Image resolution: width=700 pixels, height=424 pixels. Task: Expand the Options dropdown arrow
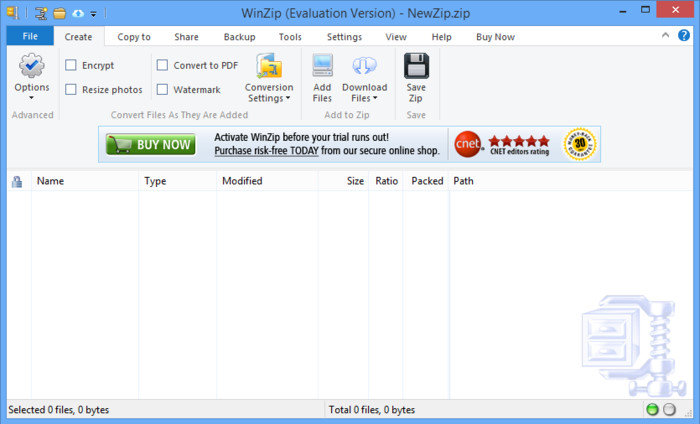[x=31, y=98]
